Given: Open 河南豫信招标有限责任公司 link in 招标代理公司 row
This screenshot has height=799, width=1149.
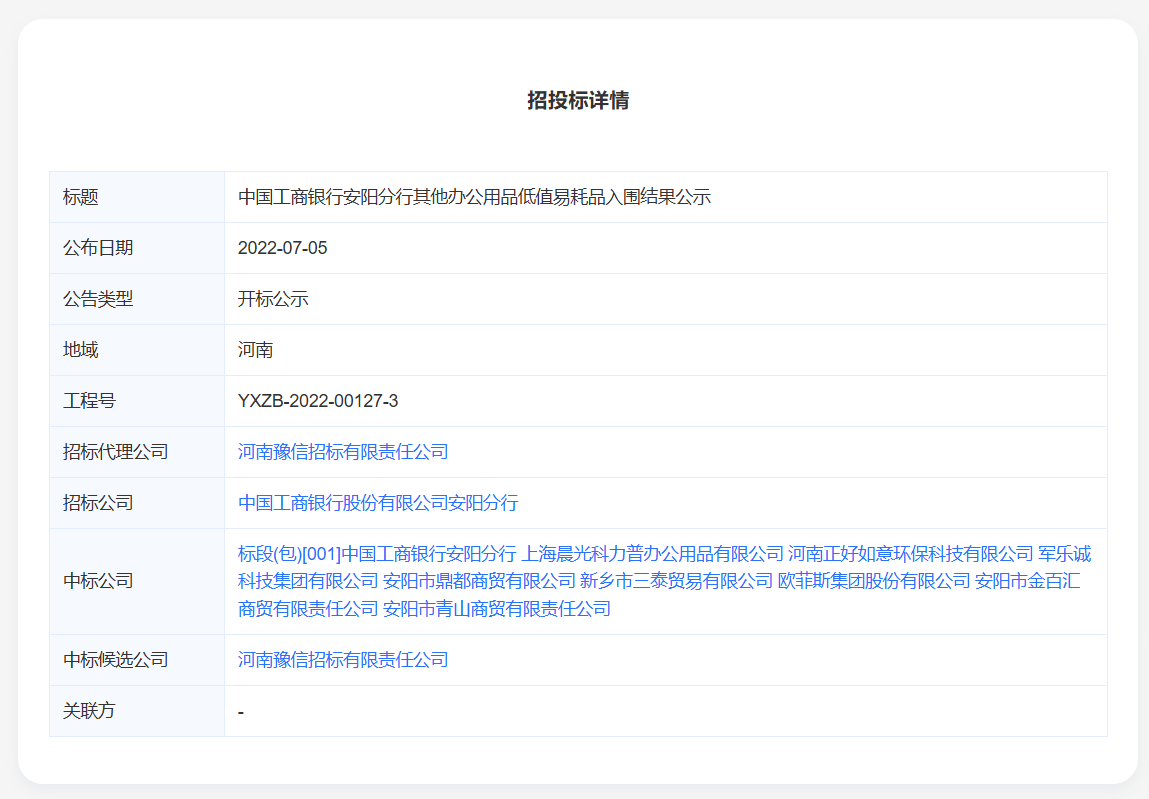Looking at the screenshot, I should click(343, 452).
